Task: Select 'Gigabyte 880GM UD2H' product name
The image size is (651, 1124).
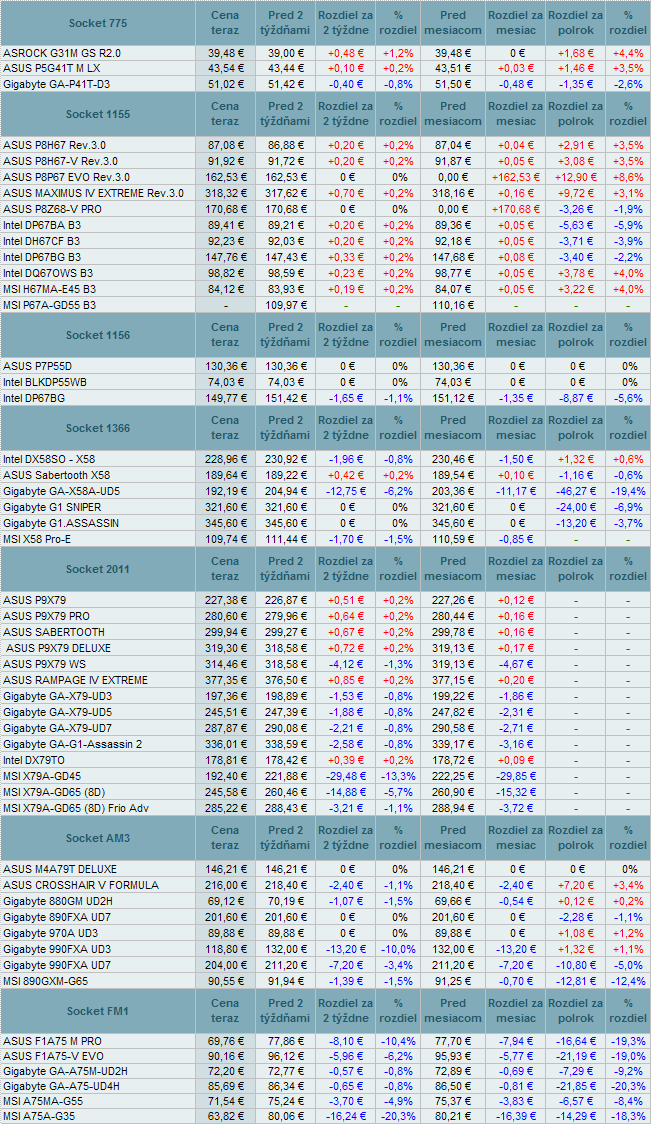Action: click(57, 901)
